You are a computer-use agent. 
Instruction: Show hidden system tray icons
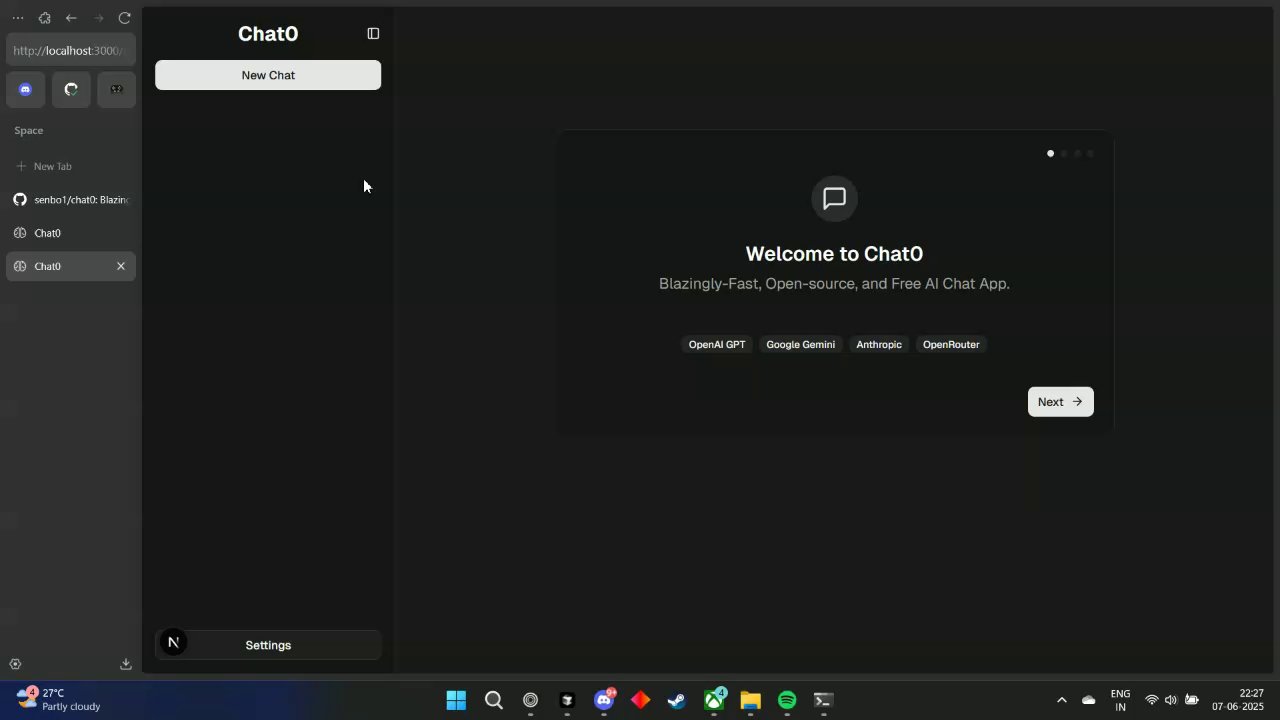click(x=1061, y=700)
